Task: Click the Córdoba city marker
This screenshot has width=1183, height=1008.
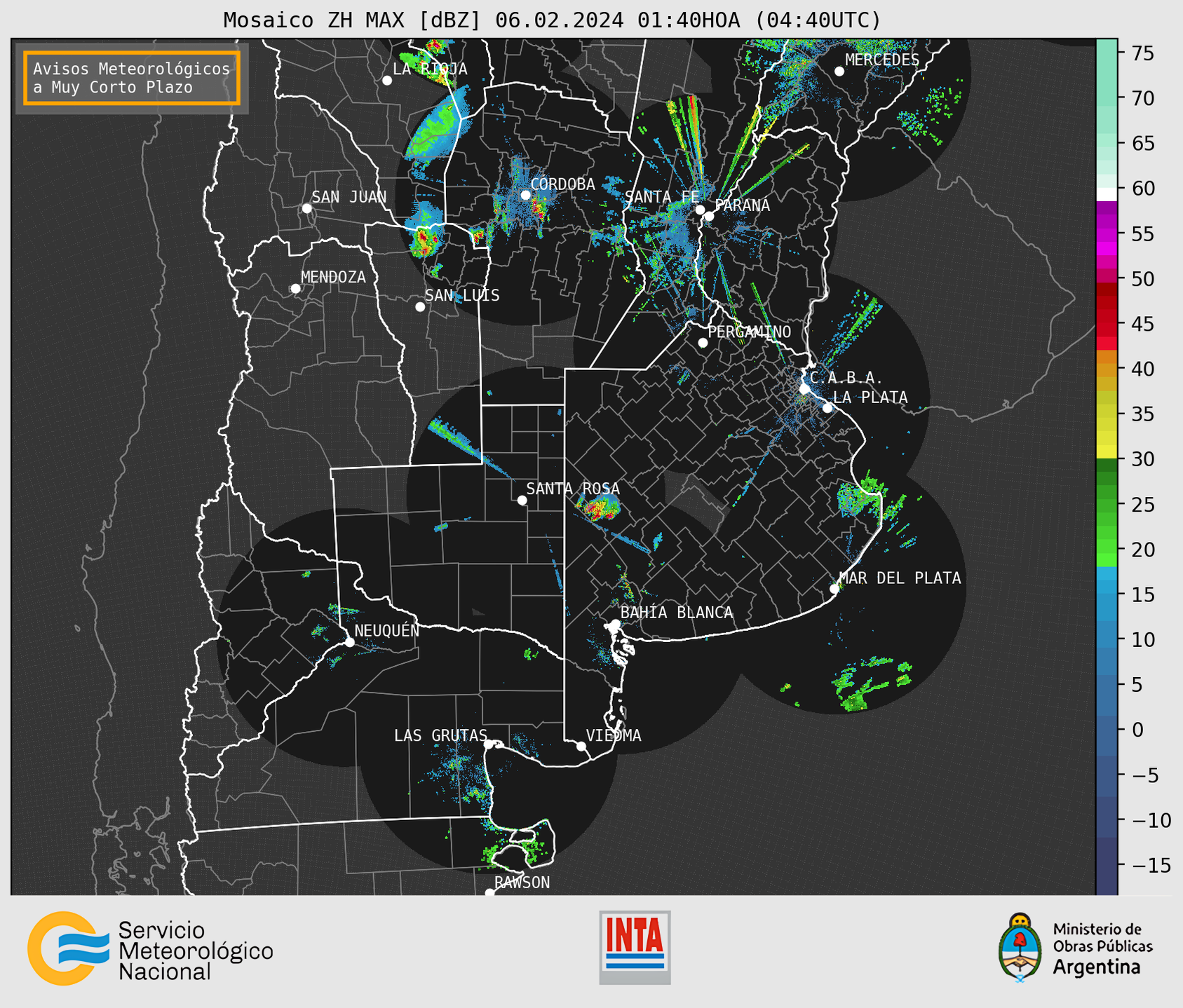Action: pos(525,195)
